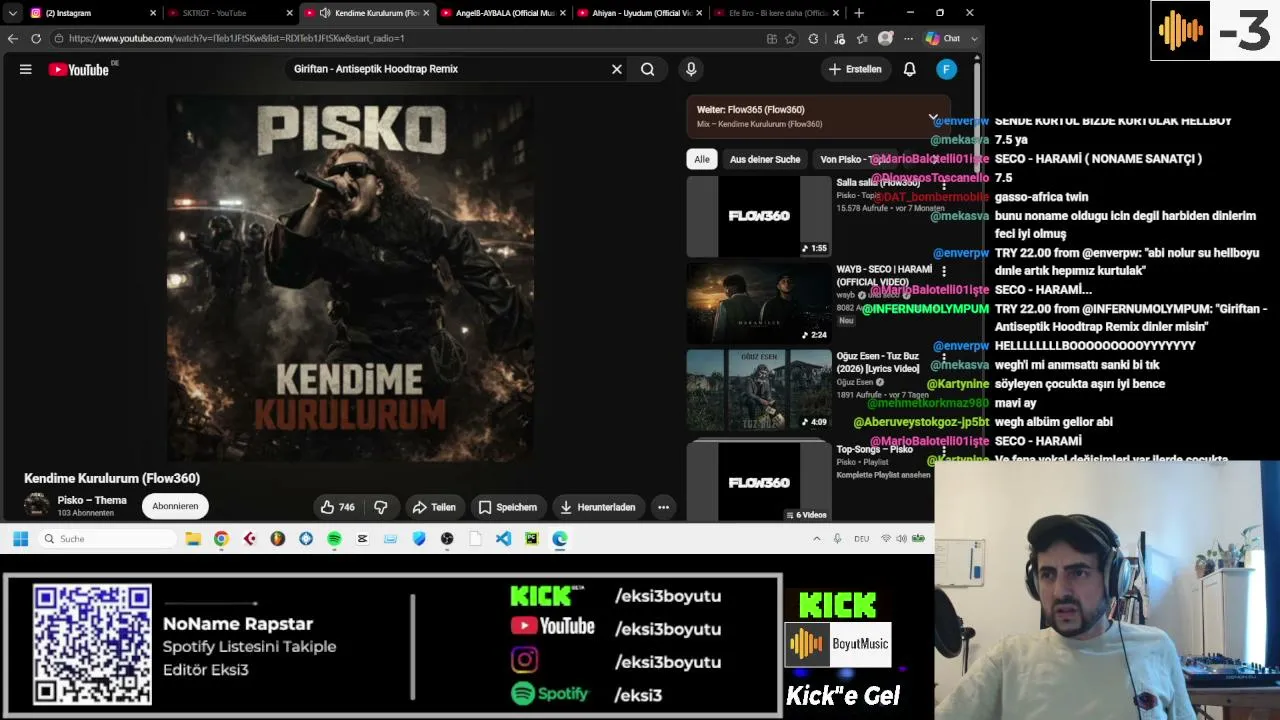Open the Windows Start menu
This screenshot has height=720, width=1280.
pyautogui.click(x=20, y=538)
